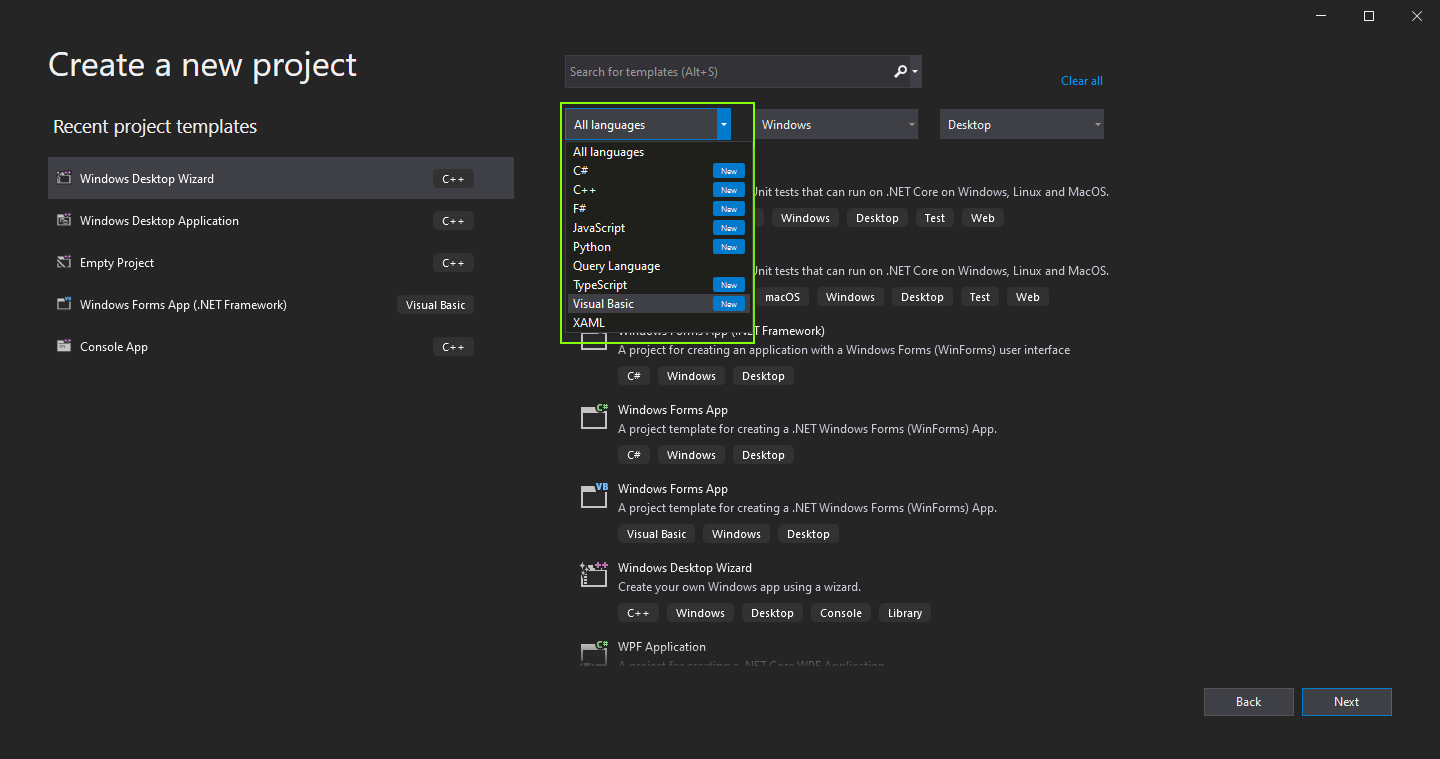Choose C# from the language list

657,171
